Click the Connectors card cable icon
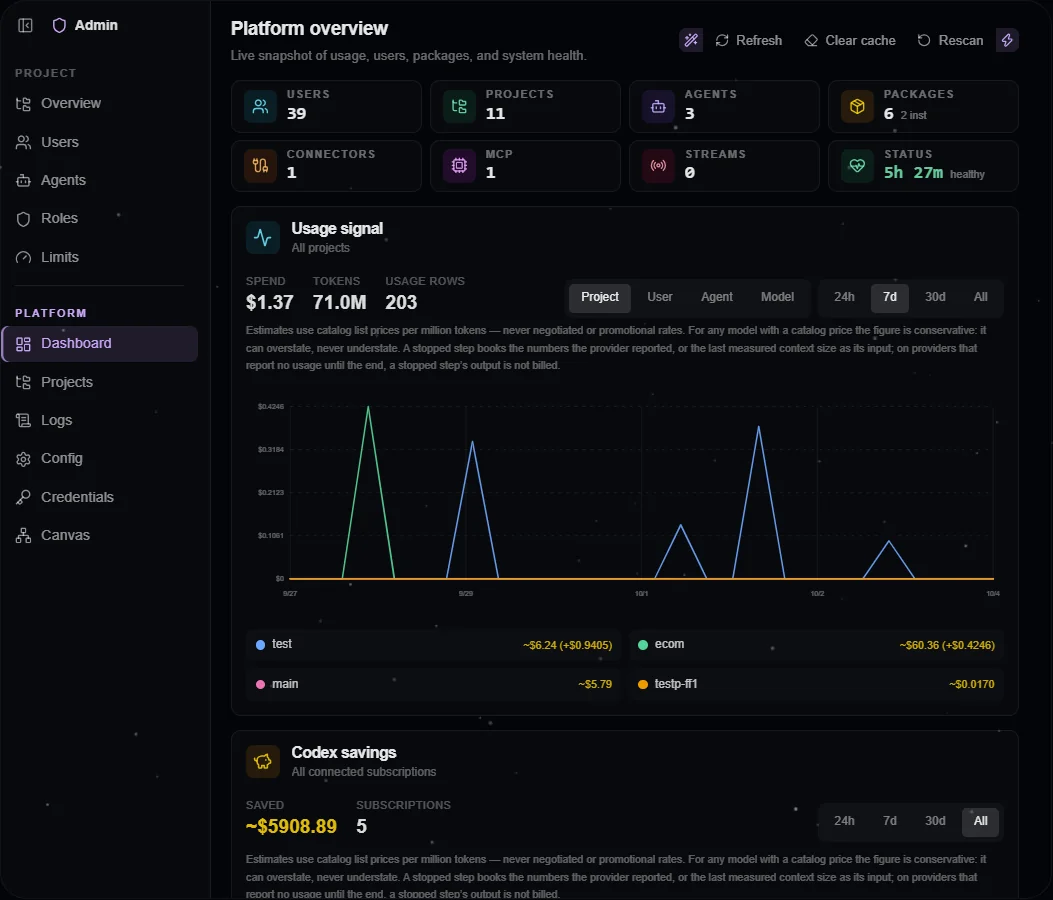 [260, 165]
